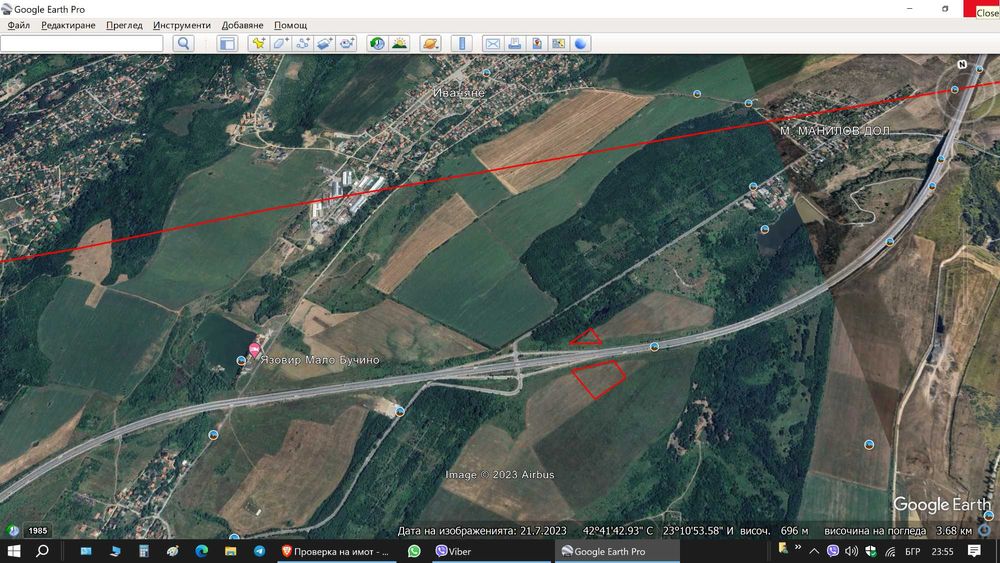Click the БГР language indicator

(x=913, y=551)
